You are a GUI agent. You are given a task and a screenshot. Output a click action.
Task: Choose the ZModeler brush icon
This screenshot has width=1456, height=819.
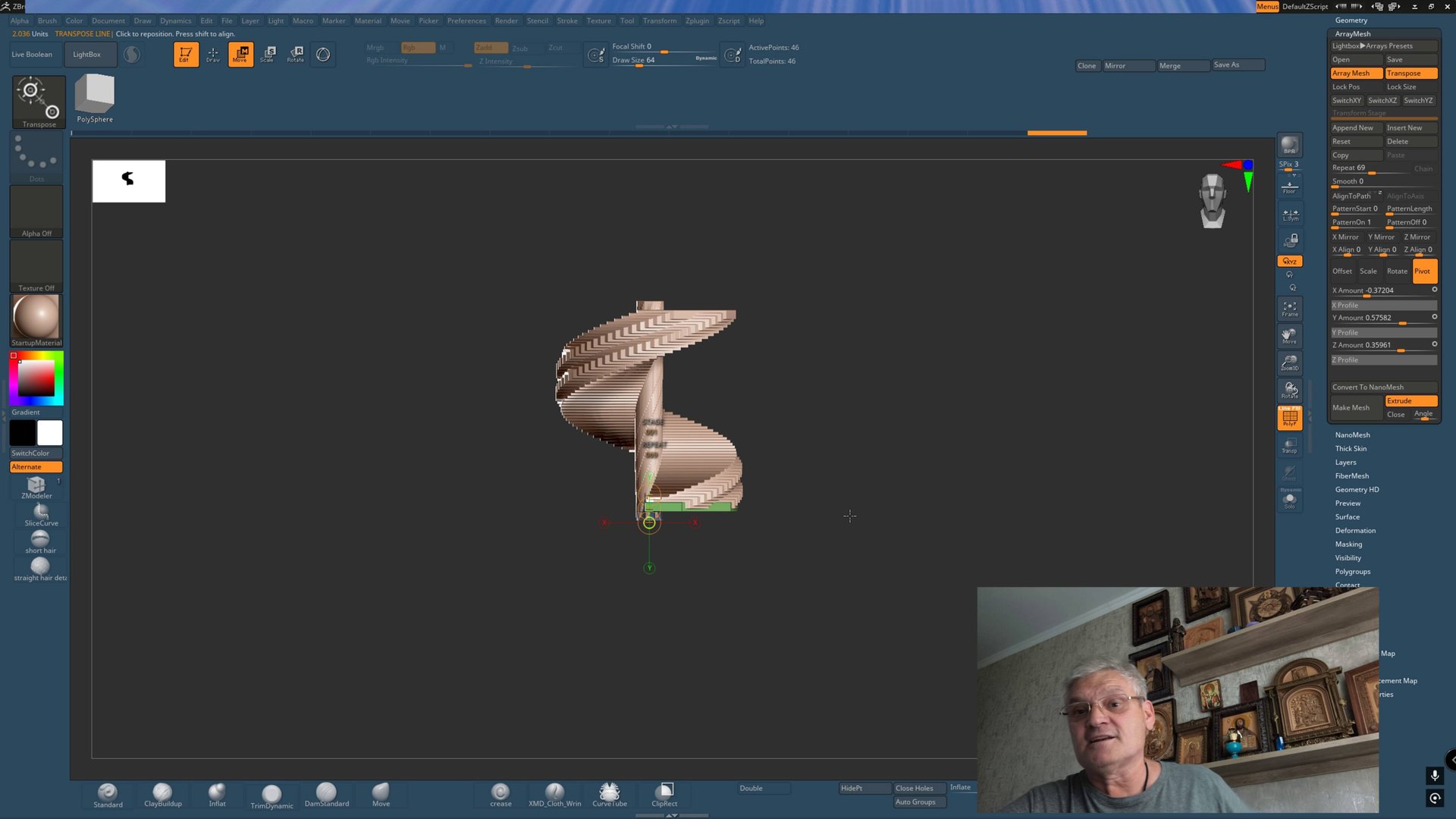pyautogui.click(x=36, y=486)
